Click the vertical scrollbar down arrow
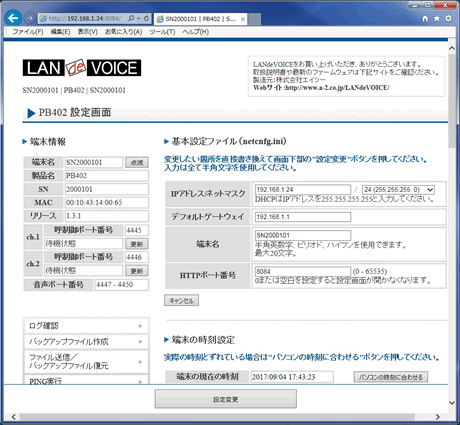 tap(452, 403)
